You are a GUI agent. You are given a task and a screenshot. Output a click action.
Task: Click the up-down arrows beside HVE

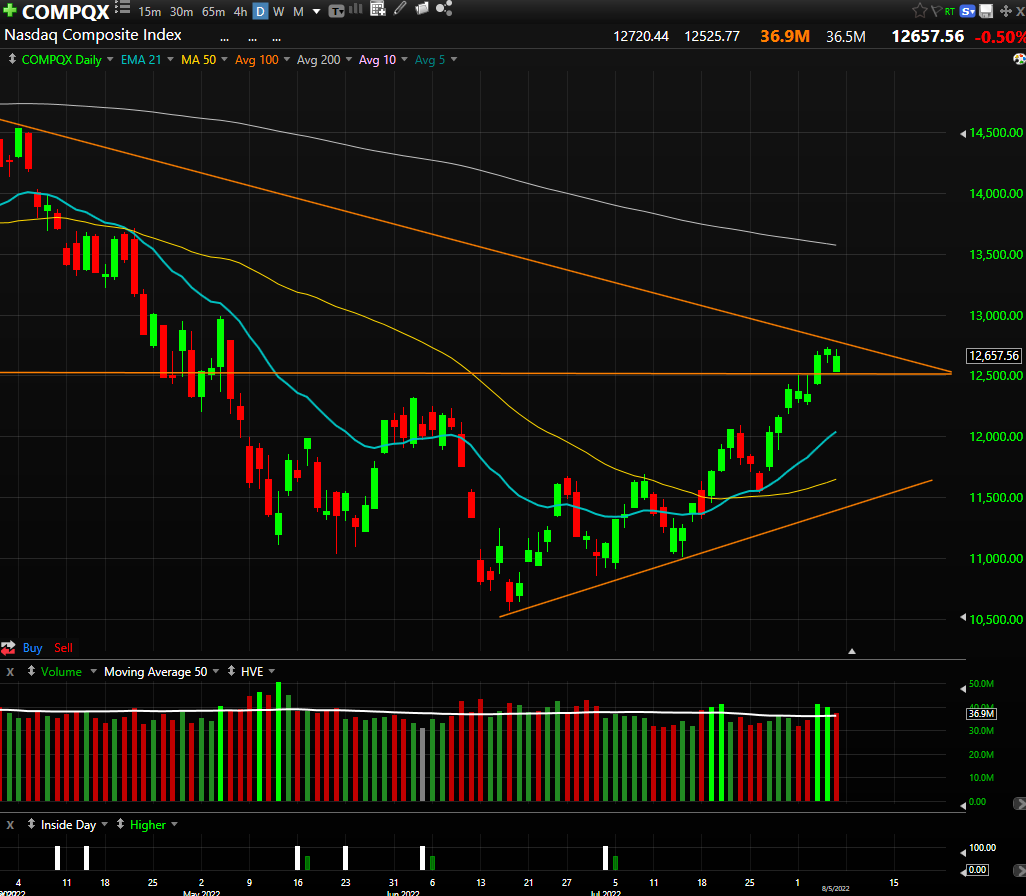click(231, 671)
